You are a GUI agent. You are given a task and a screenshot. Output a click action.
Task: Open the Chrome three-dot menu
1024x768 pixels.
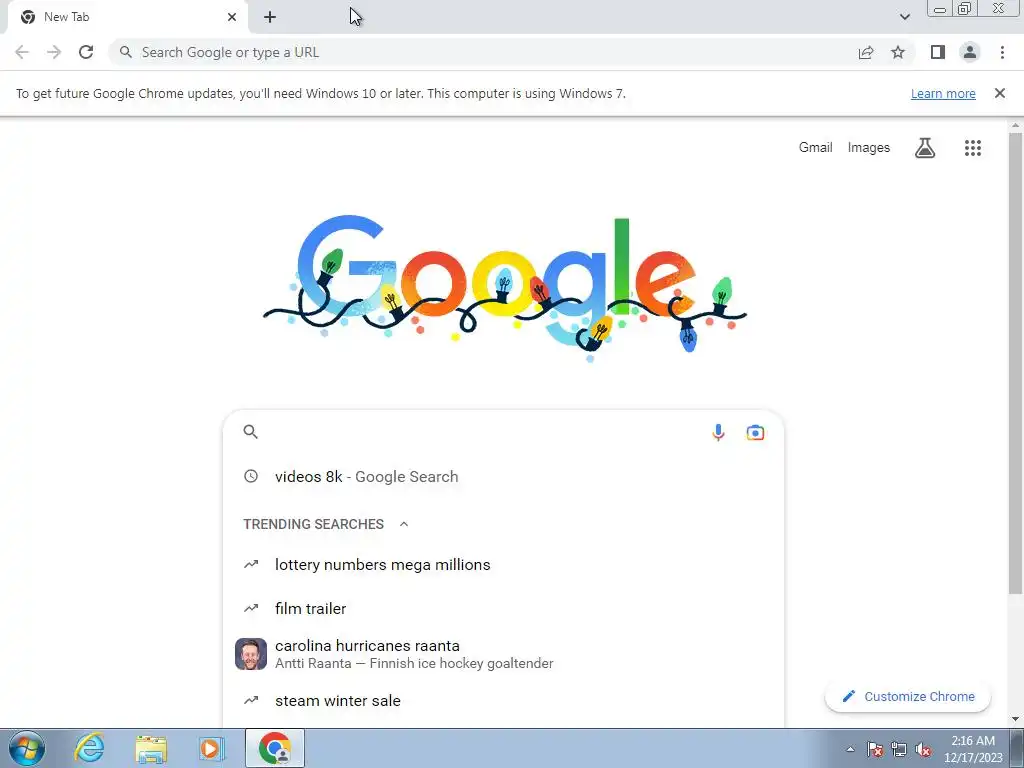pos(1002,52)
